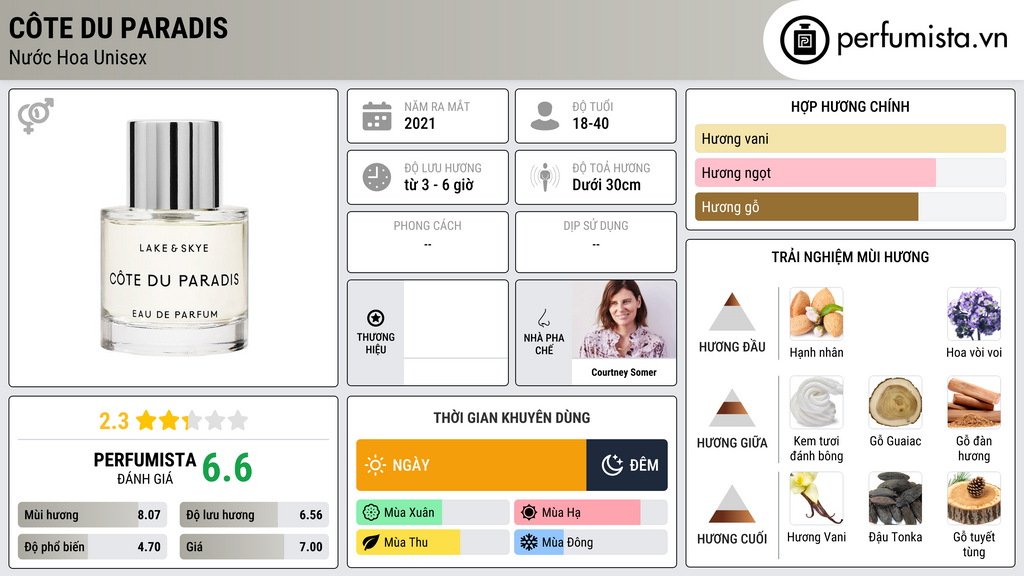Select the Hương Vani vanilla image
Screen dimensions: 1024x576
816,498
